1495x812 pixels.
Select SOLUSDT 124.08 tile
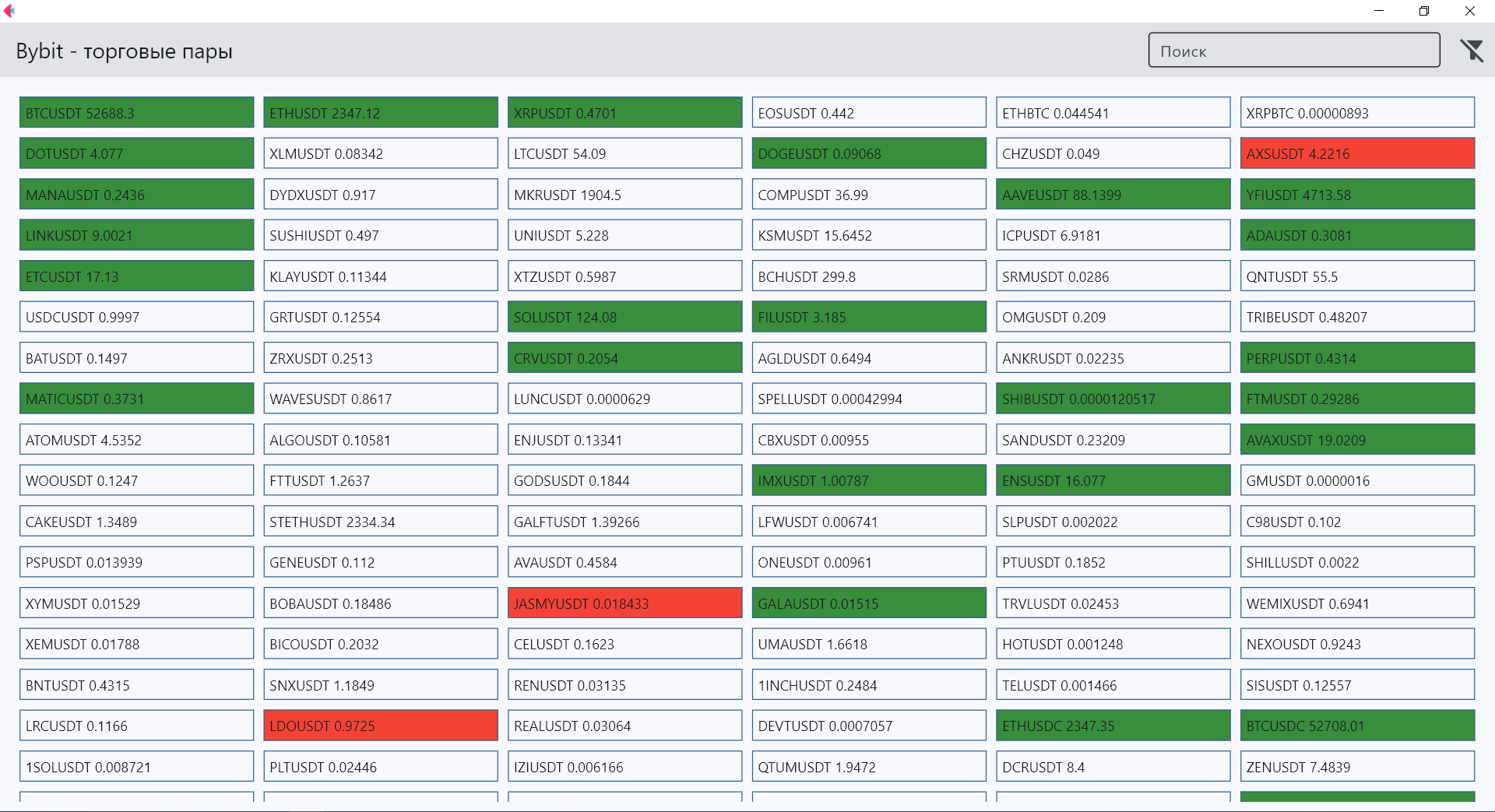click(624, 317)
